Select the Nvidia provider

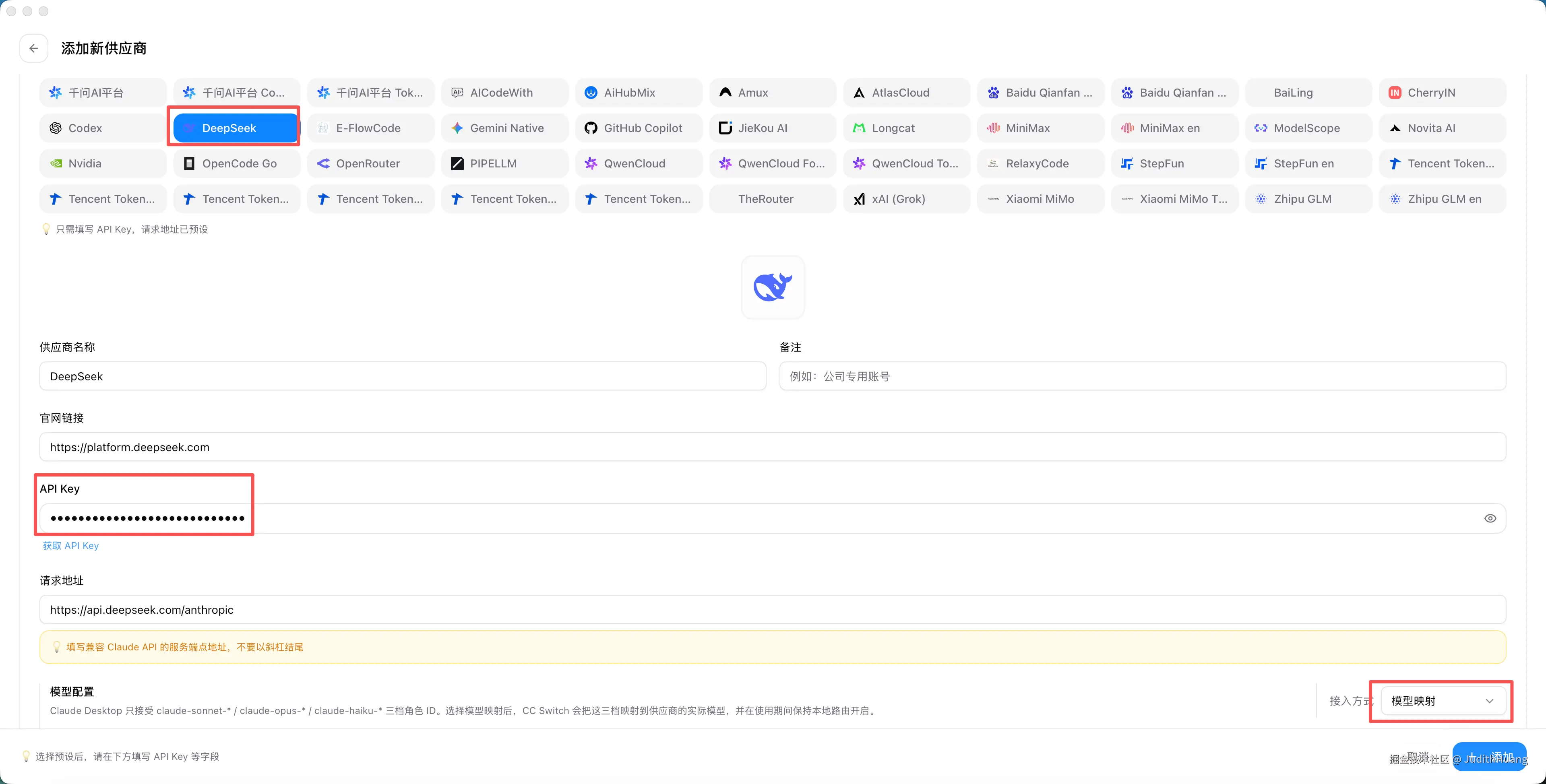tap(103, 163)
